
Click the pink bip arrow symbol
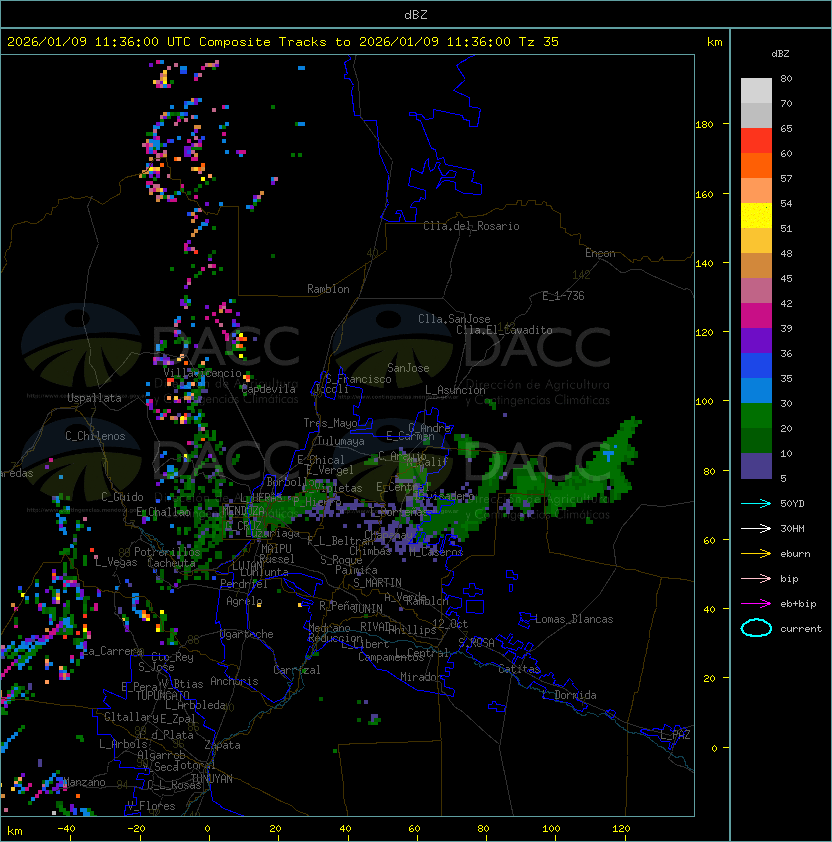point(756,578)
